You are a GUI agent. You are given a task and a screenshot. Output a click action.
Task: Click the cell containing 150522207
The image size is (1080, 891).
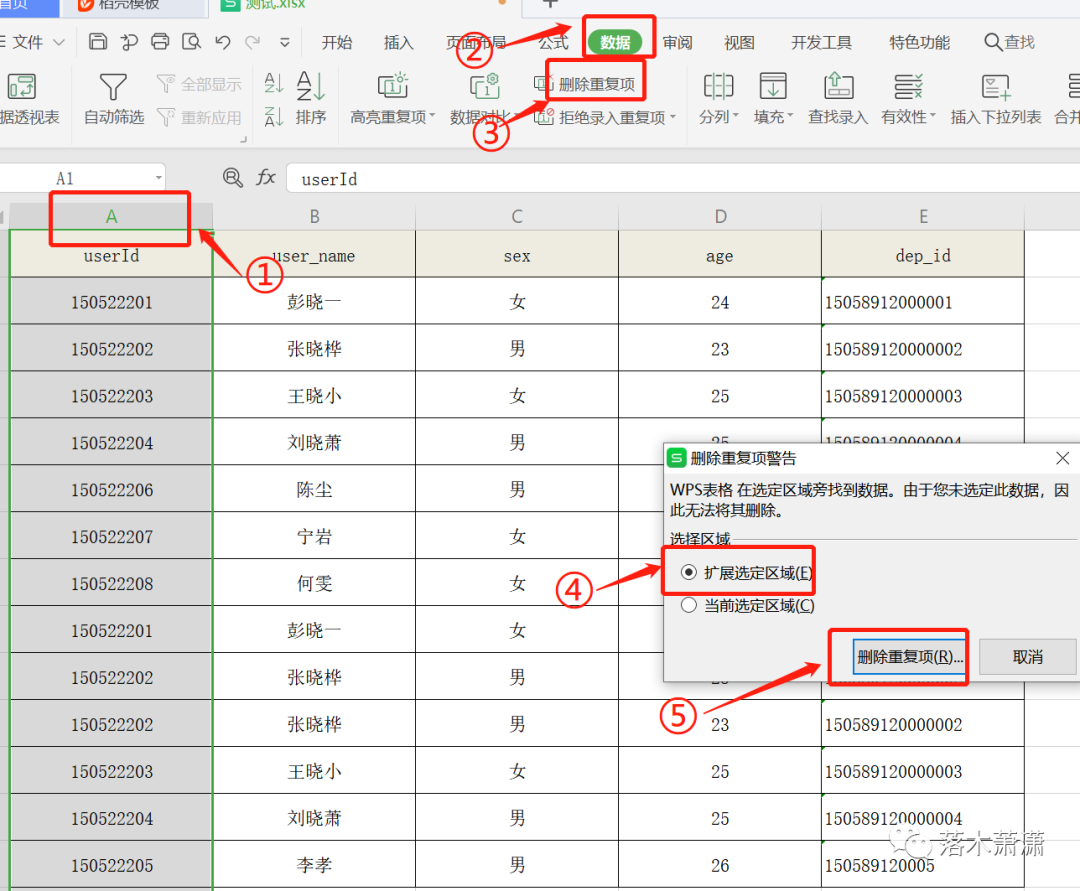(111, 536)
